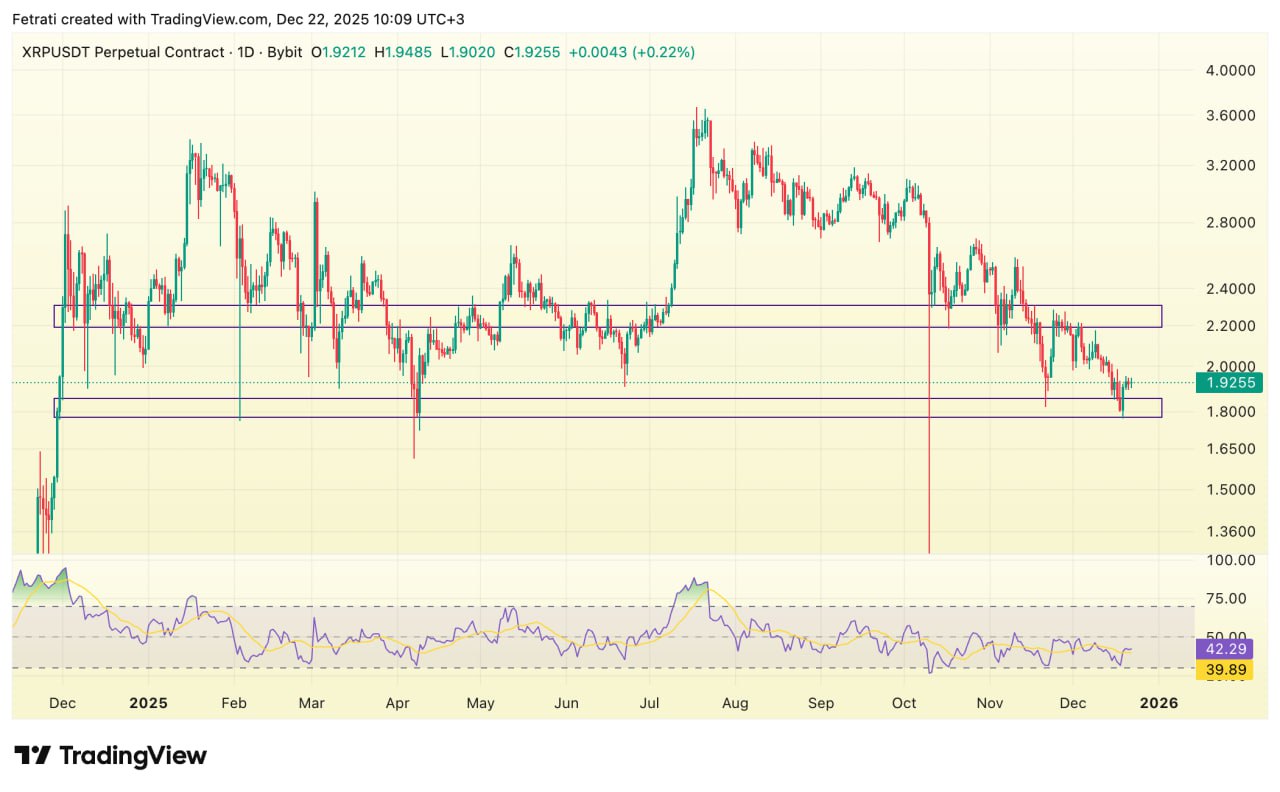Click the 4.0000 price axis label
Image resolution: width=1280 pixels, height=792 pixels.
click(1229, 71)
